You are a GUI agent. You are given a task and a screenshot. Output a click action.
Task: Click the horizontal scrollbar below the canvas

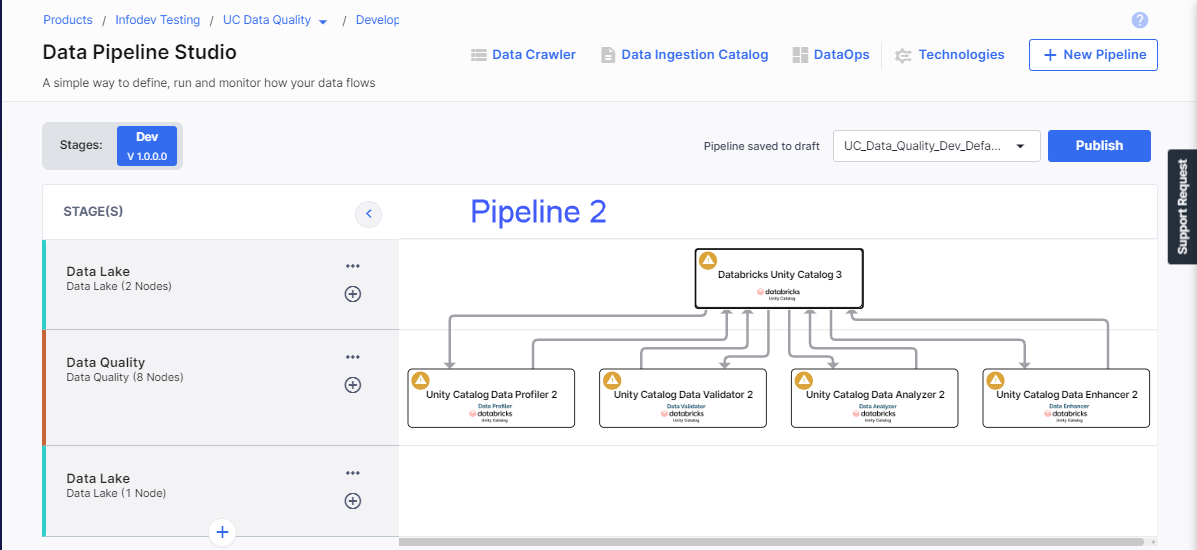point(771,542)
